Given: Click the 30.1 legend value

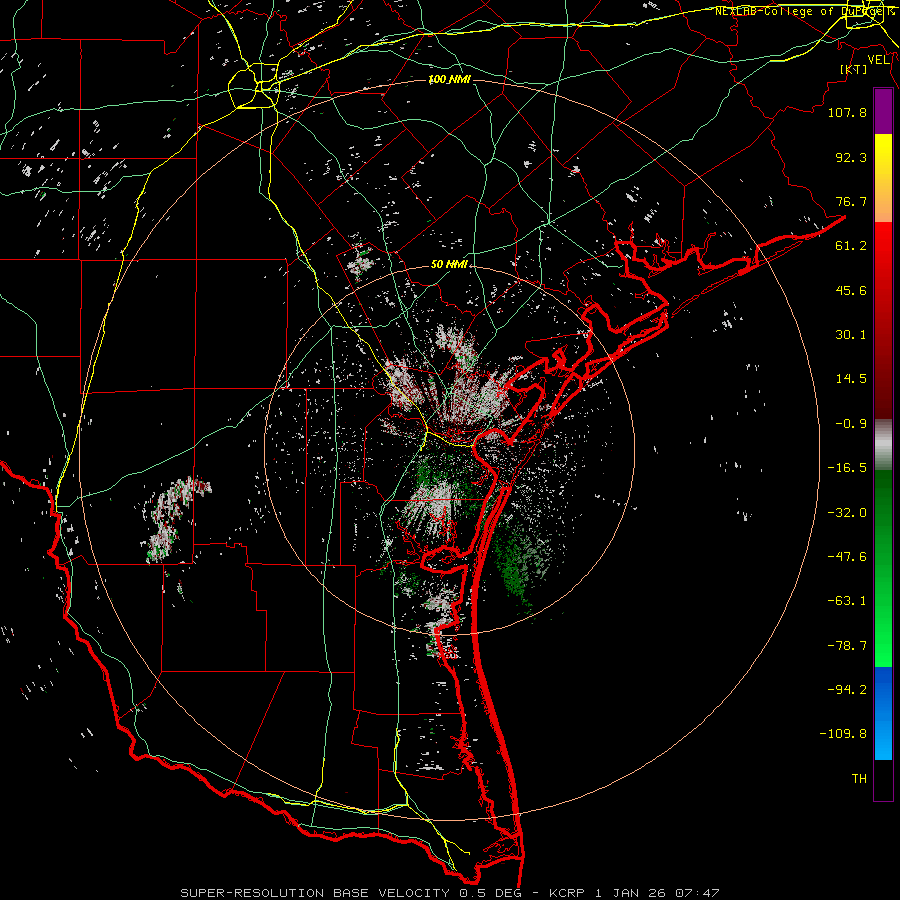Looking at the screenshot, I should pos(851,335).
